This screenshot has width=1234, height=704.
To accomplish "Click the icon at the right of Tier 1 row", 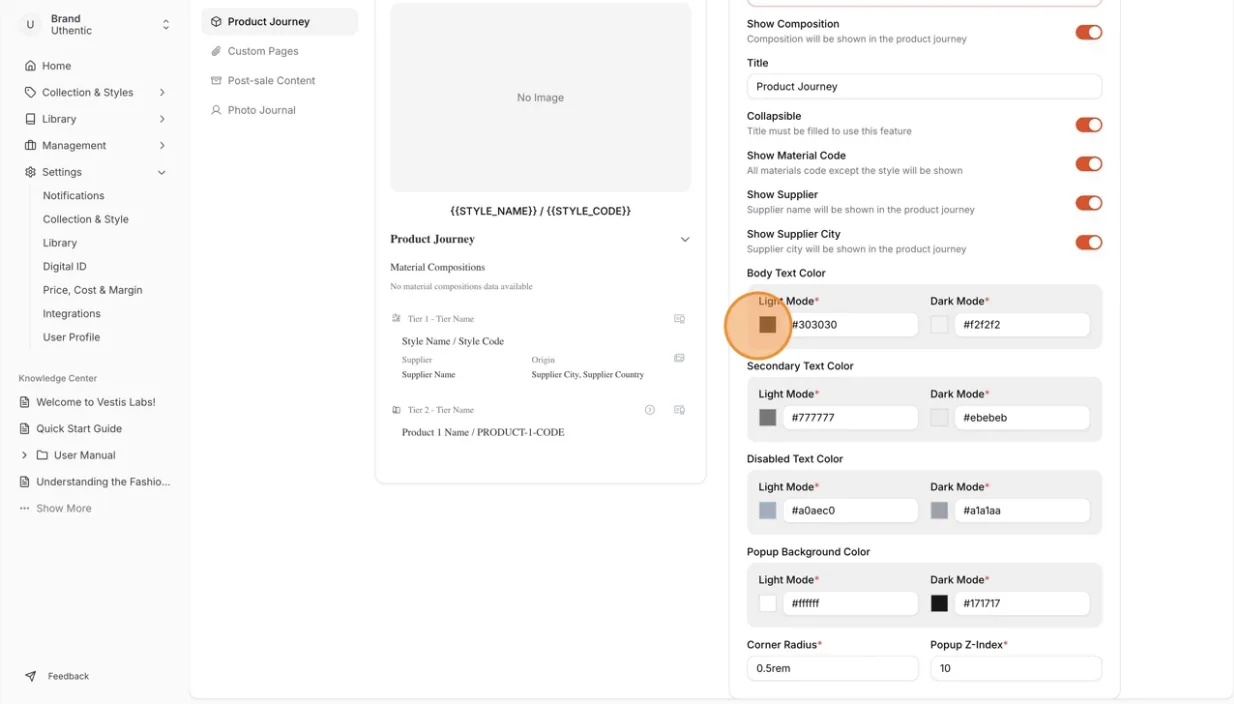I will pos(679,319).
